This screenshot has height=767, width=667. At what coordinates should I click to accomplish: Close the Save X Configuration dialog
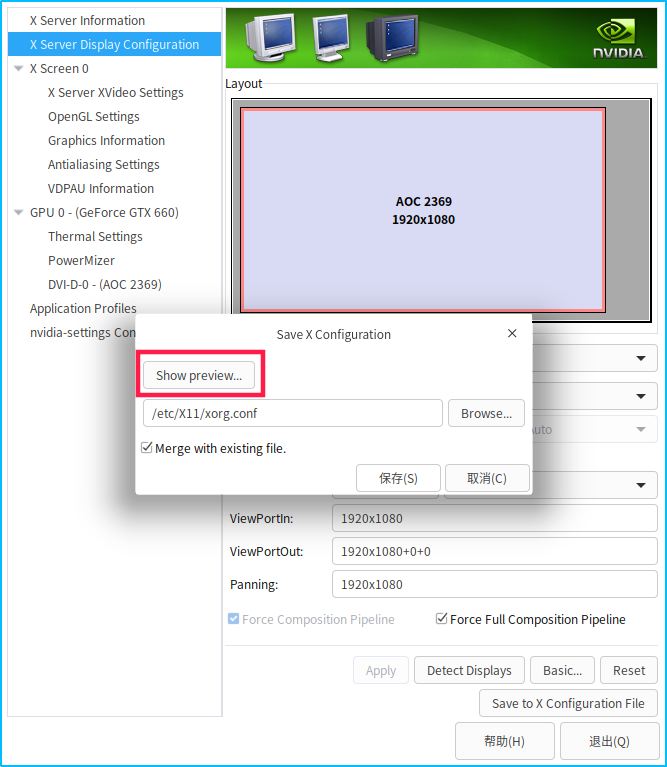pos(512,334)
